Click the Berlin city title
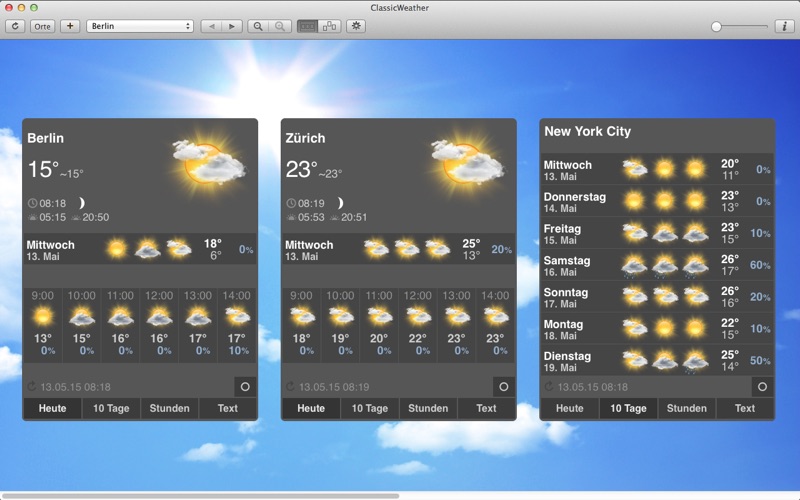The width and height of the screenshot is (800, 500). point(45,138)
